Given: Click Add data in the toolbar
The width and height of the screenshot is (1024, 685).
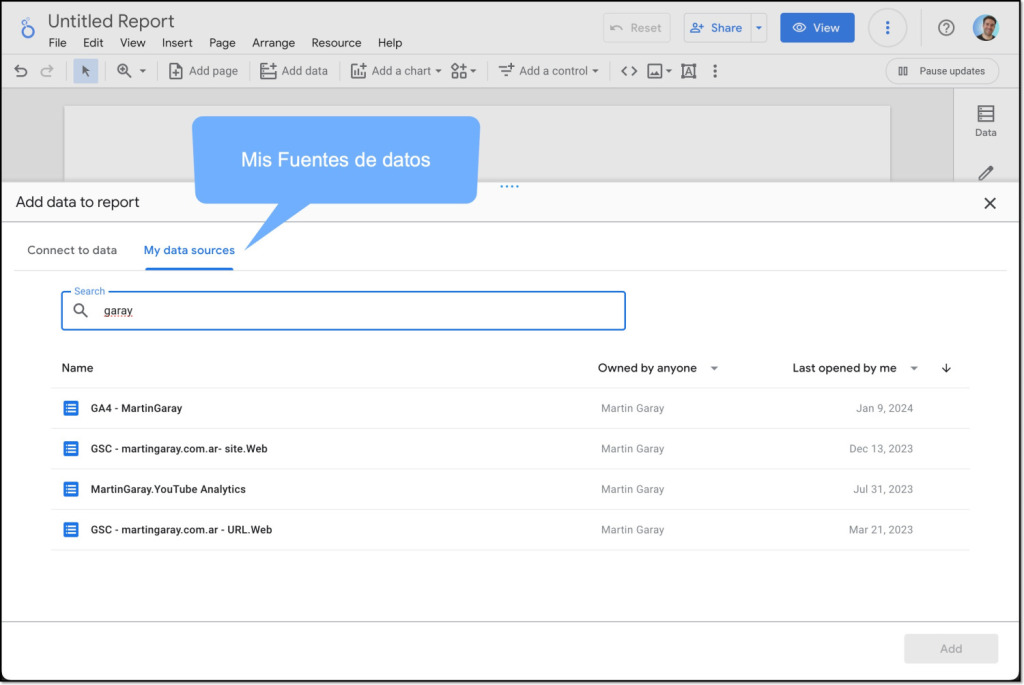Looking at the screenshot, I should pos(294,71).
